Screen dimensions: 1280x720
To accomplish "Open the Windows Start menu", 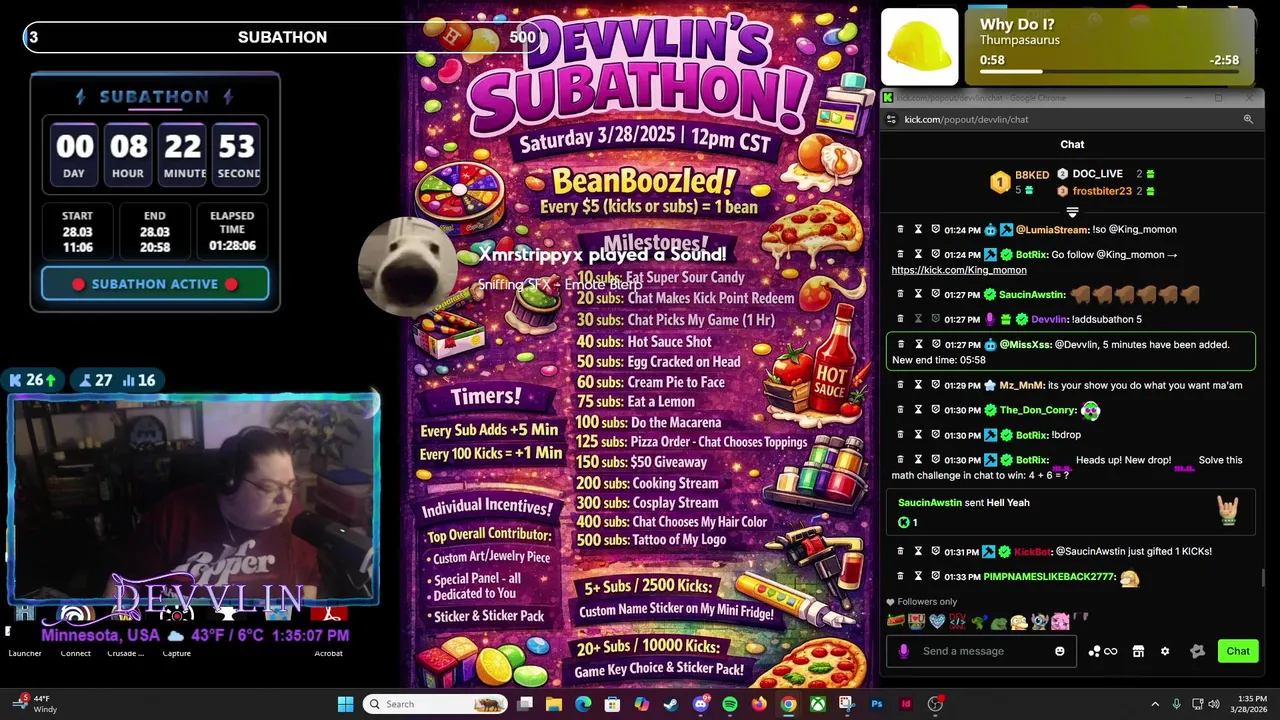I will tap(345, 704).
